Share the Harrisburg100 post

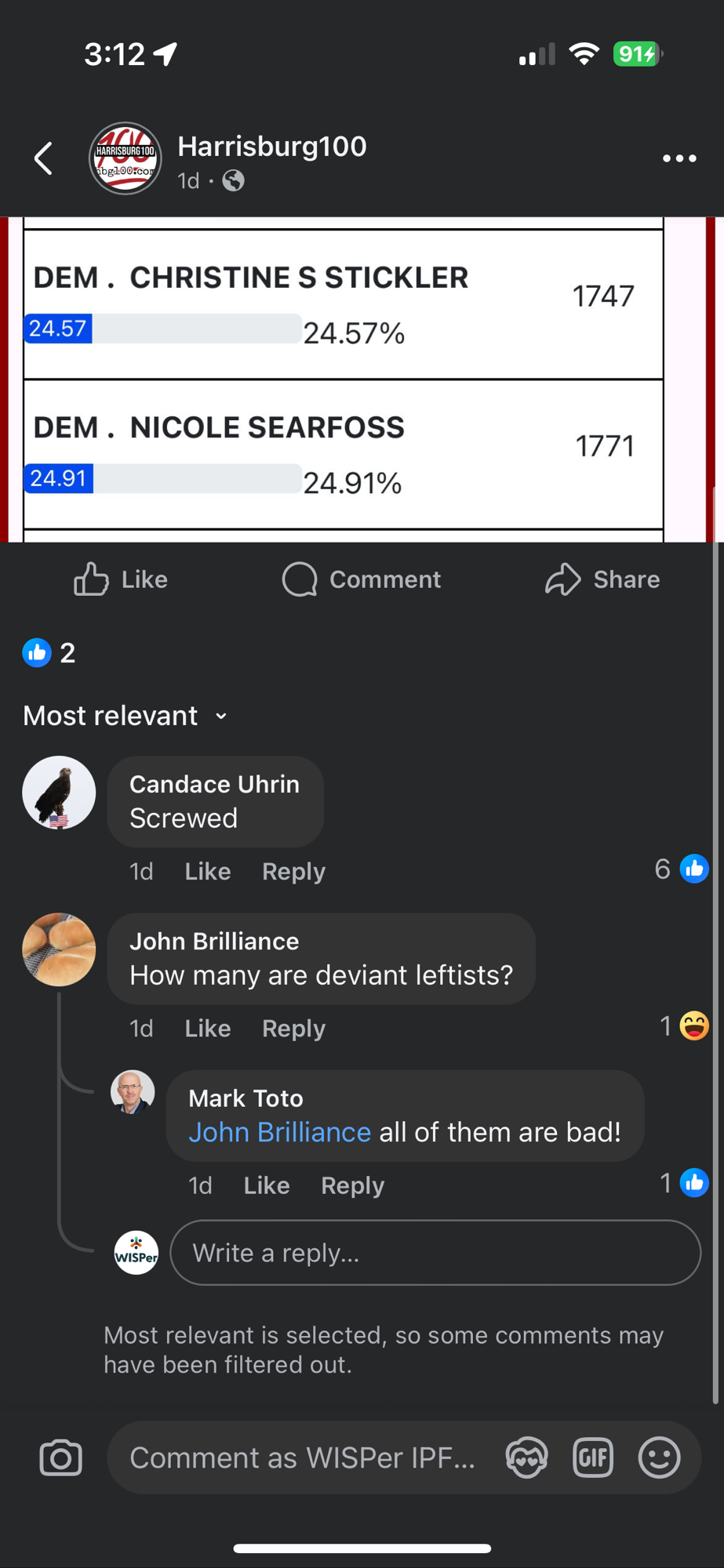click(x=602, y=579)
